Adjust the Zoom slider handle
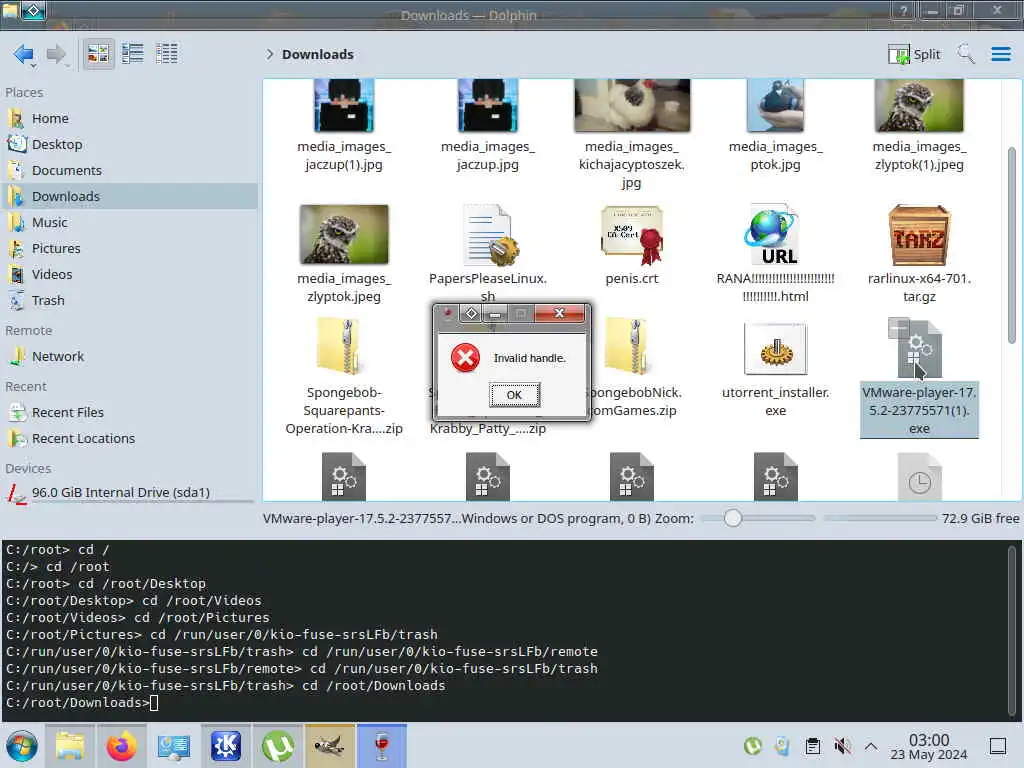 click(733, 518)
